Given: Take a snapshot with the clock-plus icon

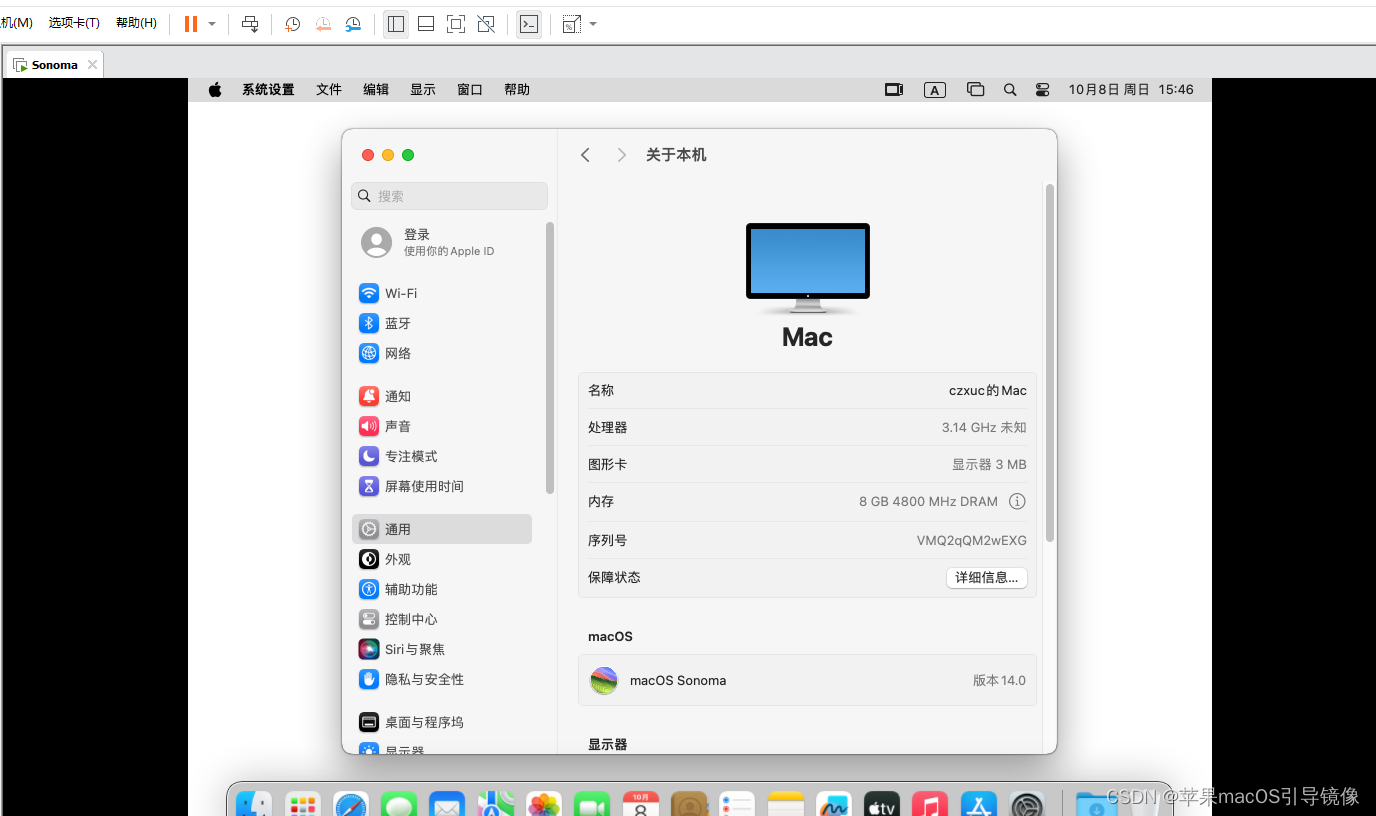Looking at the screenshot, I should (x=292, y=24).
